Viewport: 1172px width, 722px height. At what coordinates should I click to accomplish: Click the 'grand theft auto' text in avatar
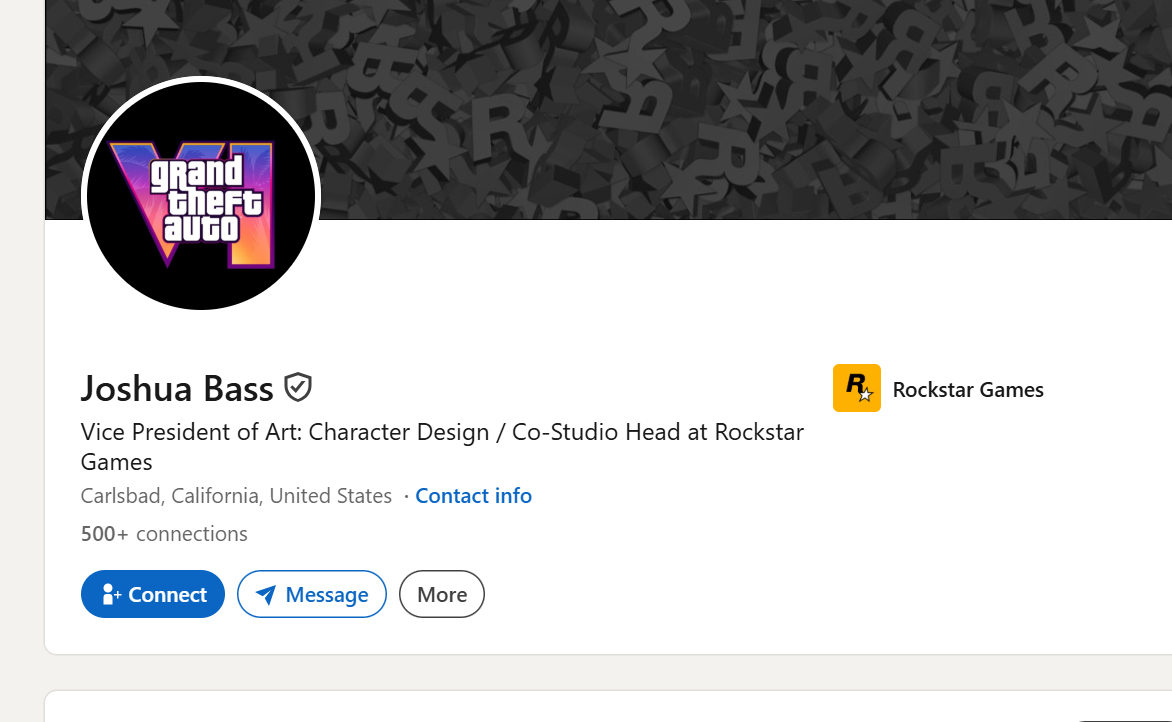(206, 200)
